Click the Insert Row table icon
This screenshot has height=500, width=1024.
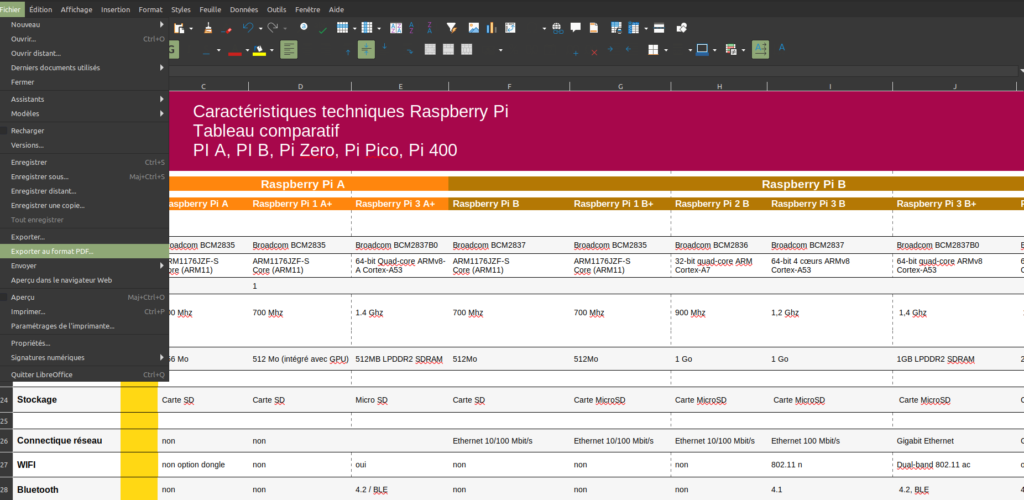(342, 28)
